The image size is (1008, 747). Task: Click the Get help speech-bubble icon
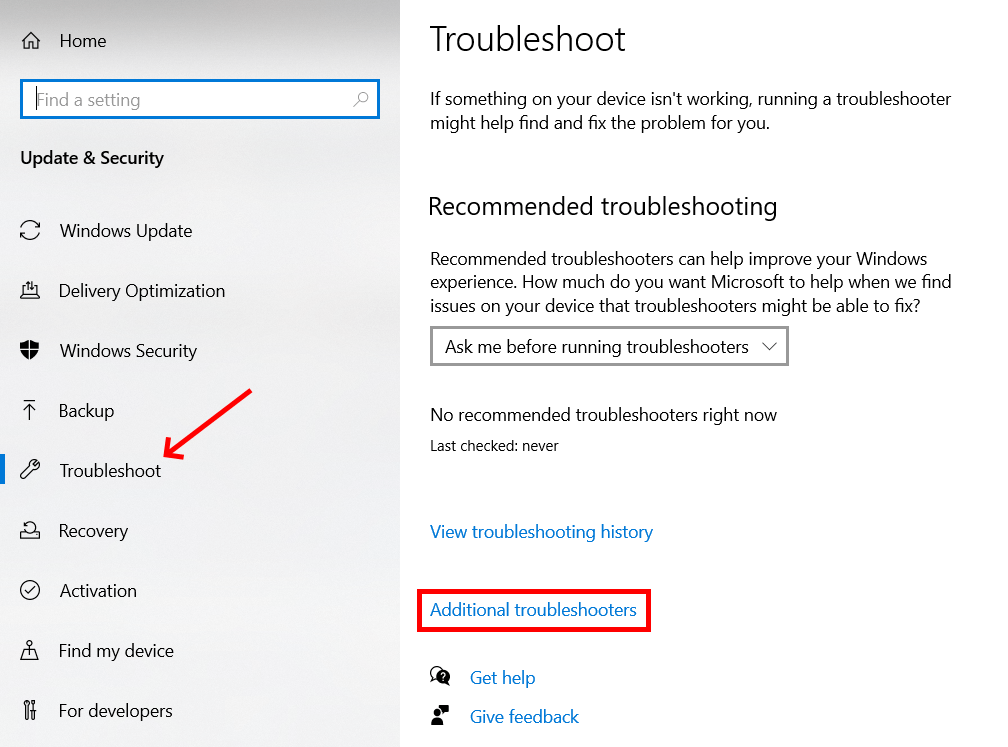(x=441, y=676)
